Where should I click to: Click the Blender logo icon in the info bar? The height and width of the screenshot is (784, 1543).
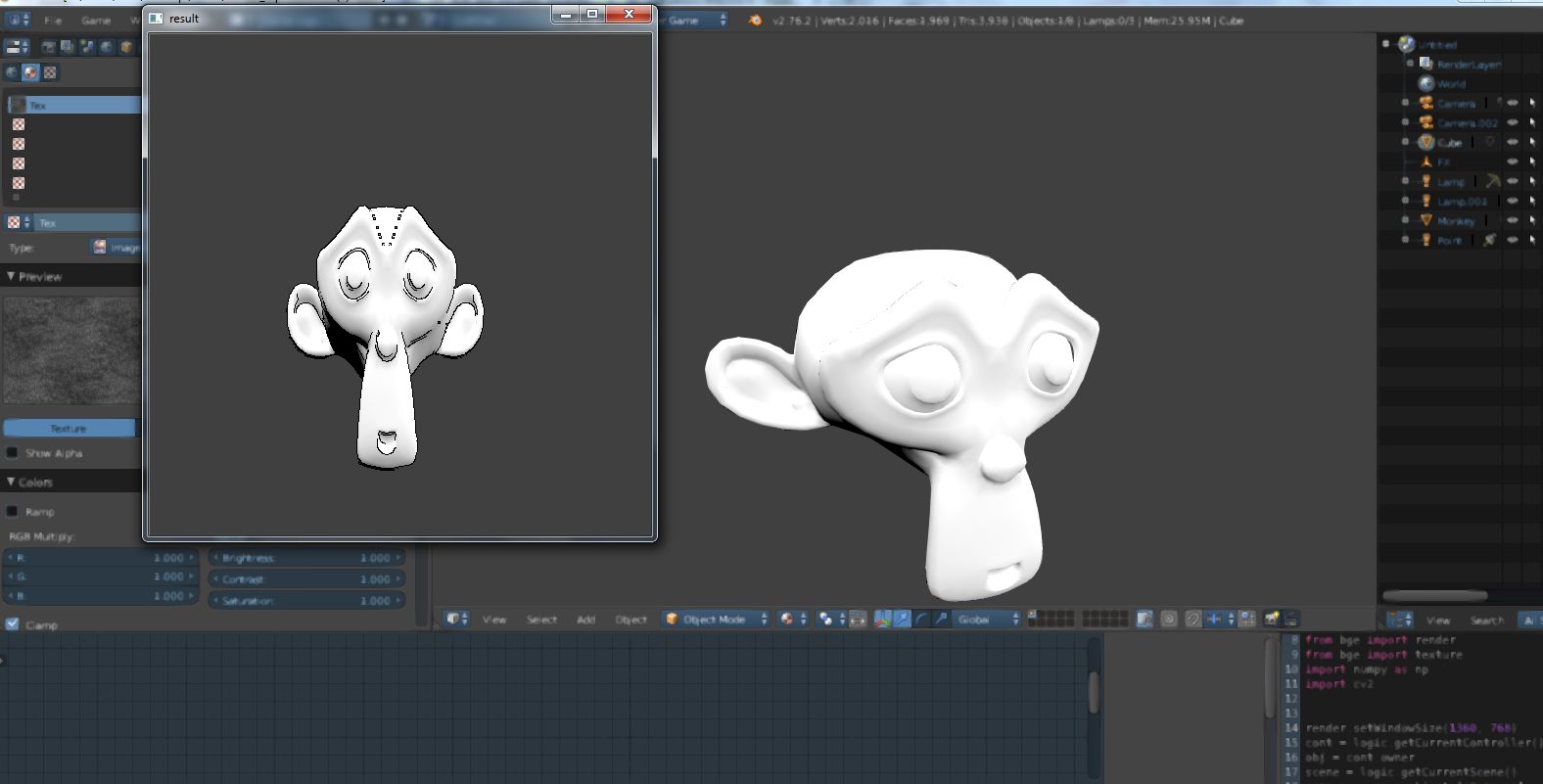755,20
